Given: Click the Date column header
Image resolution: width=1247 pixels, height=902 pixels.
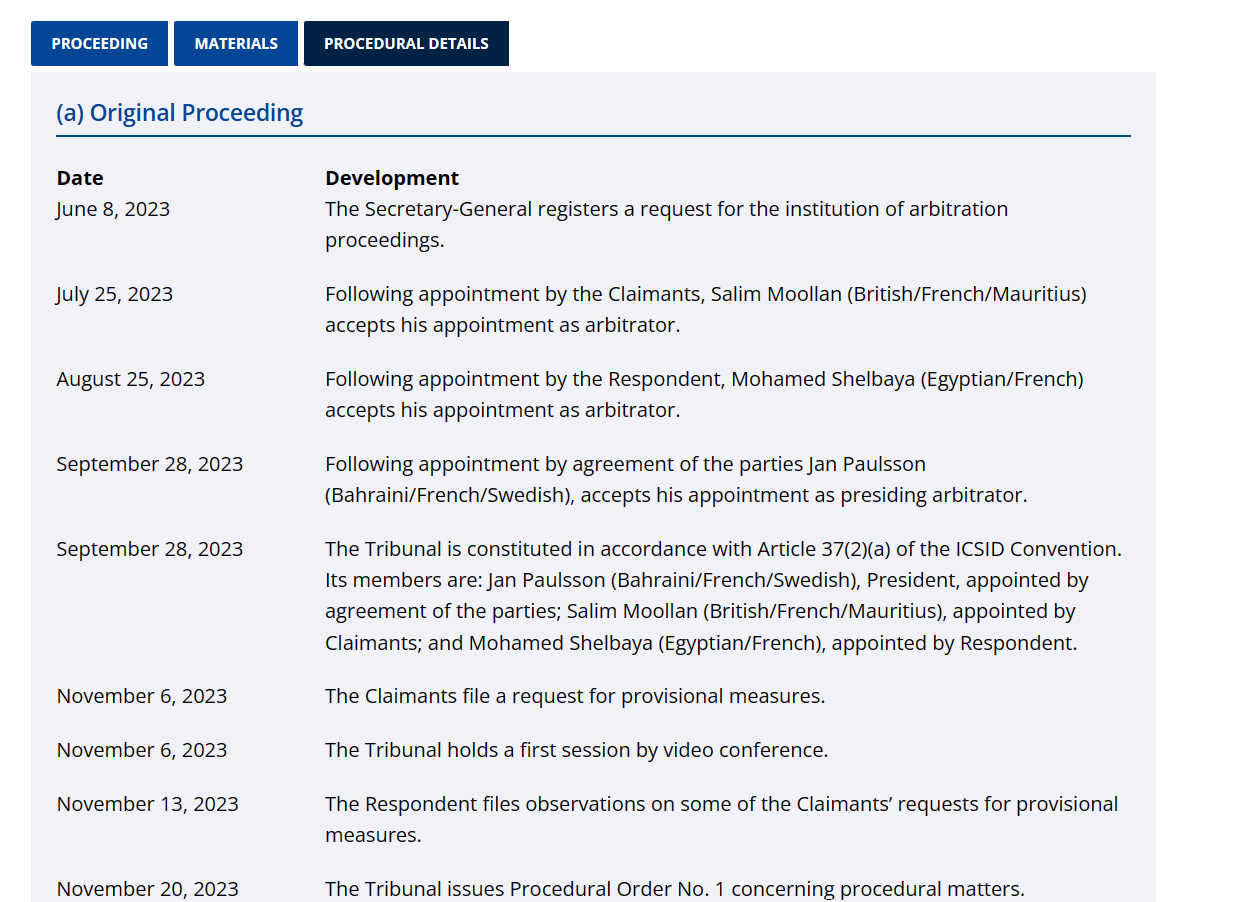Looking at the screenshot, I should tap(80, 178).
